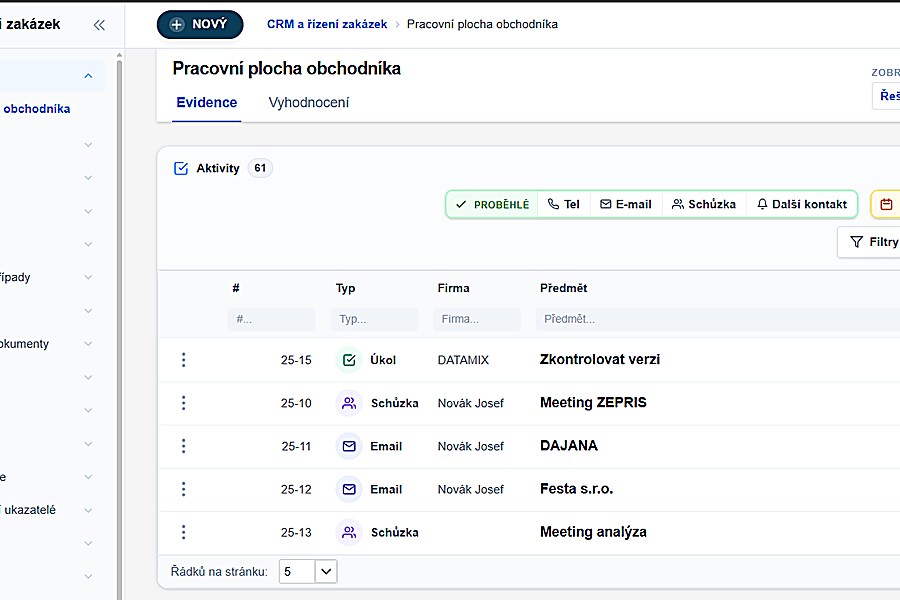Open row menu for 25-12
900x600 pixels.
[184, 489]
